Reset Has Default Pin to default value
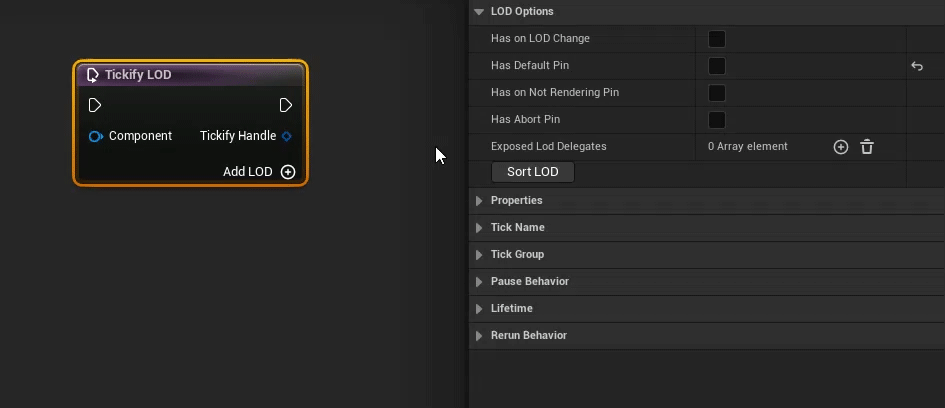945x408 pixels. 917,66
